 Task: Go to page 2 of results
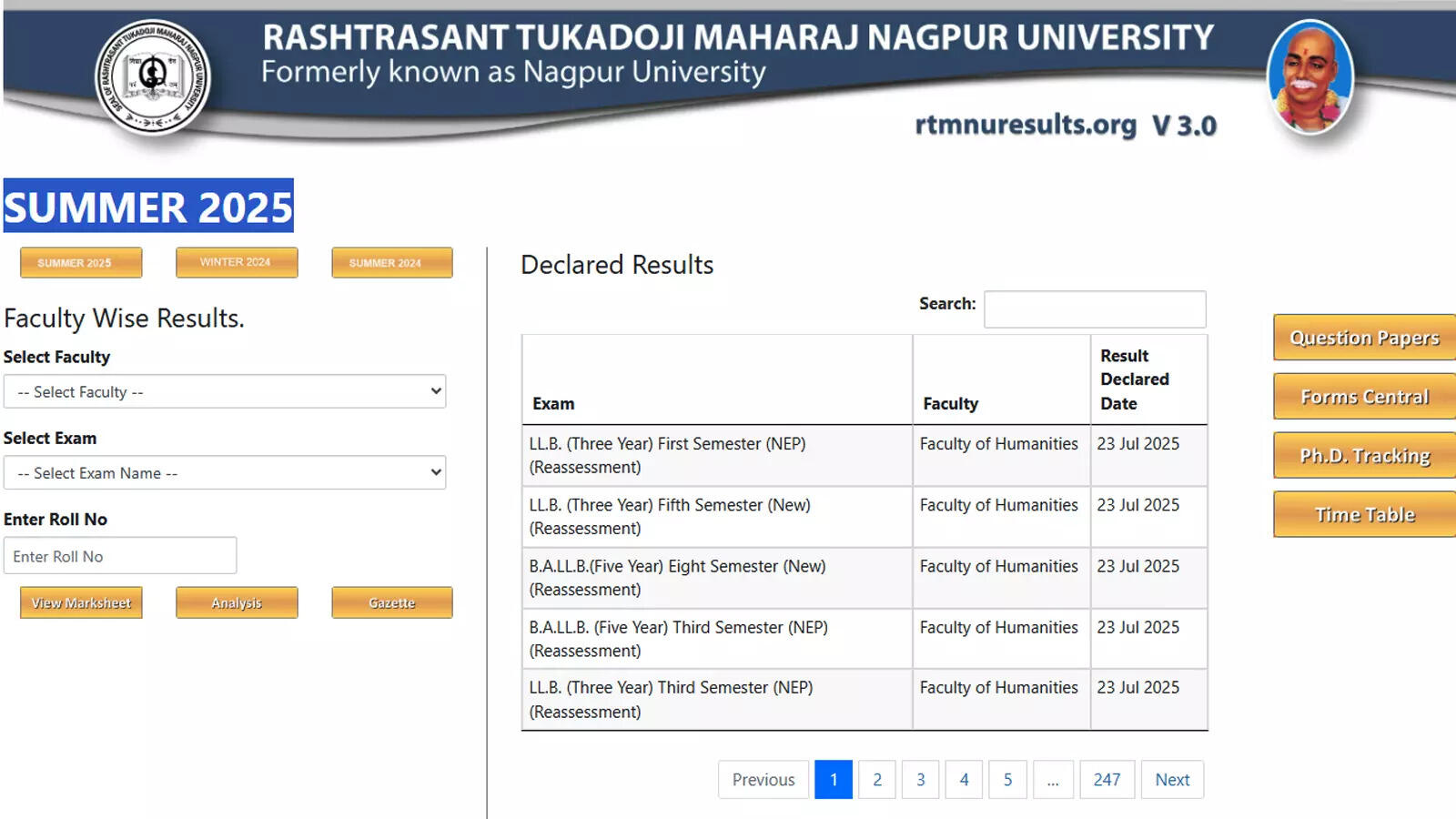[876, 779]
